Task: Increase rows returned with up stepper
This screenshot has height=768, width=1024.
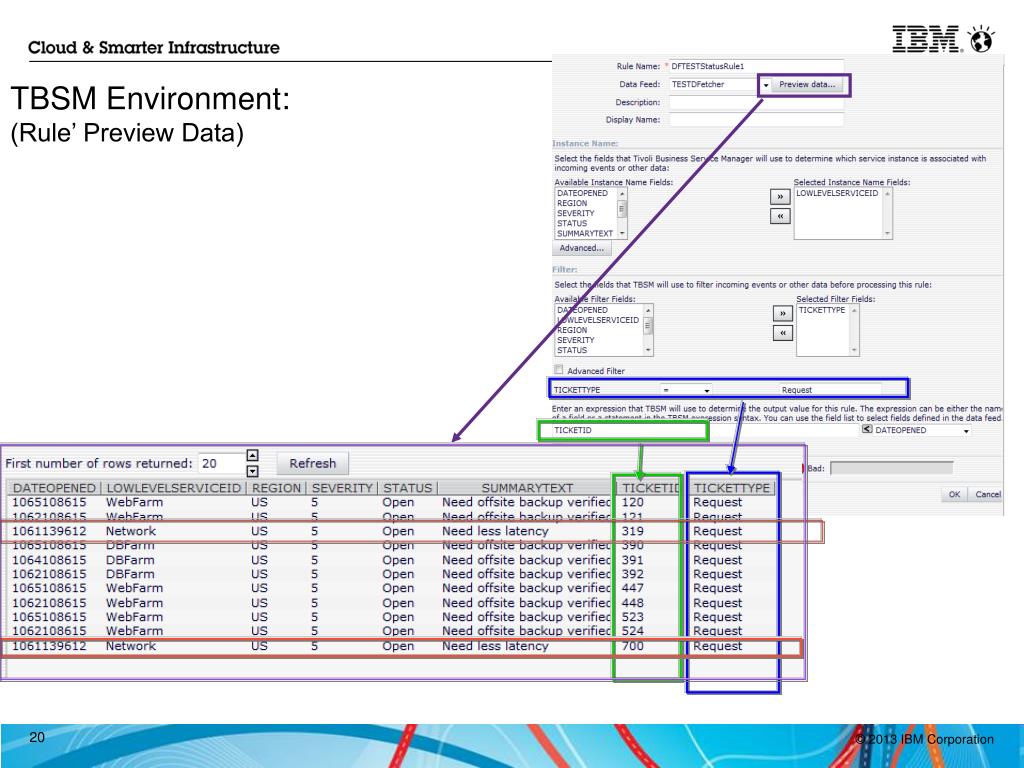Action: (252, 456)
